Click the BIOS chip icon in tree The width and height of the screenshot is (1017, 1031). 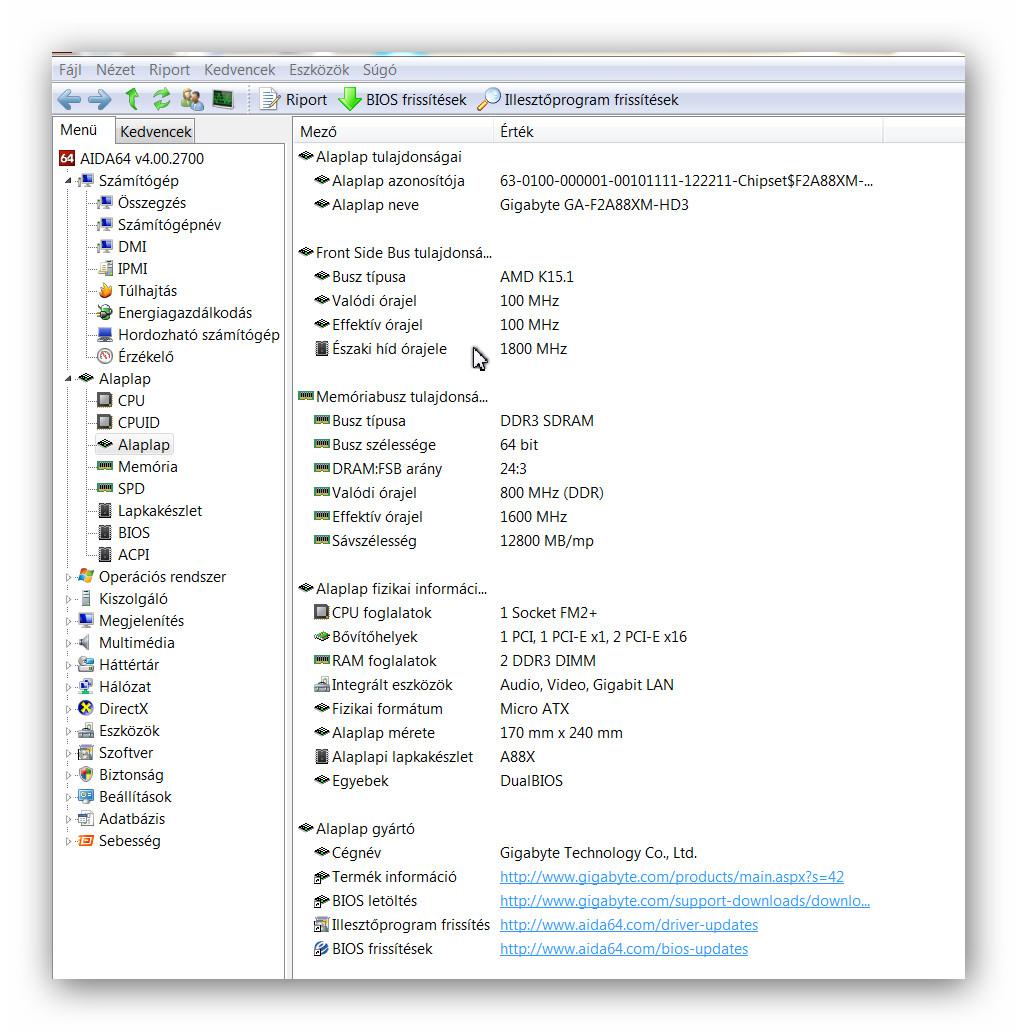tap(105, 533)
